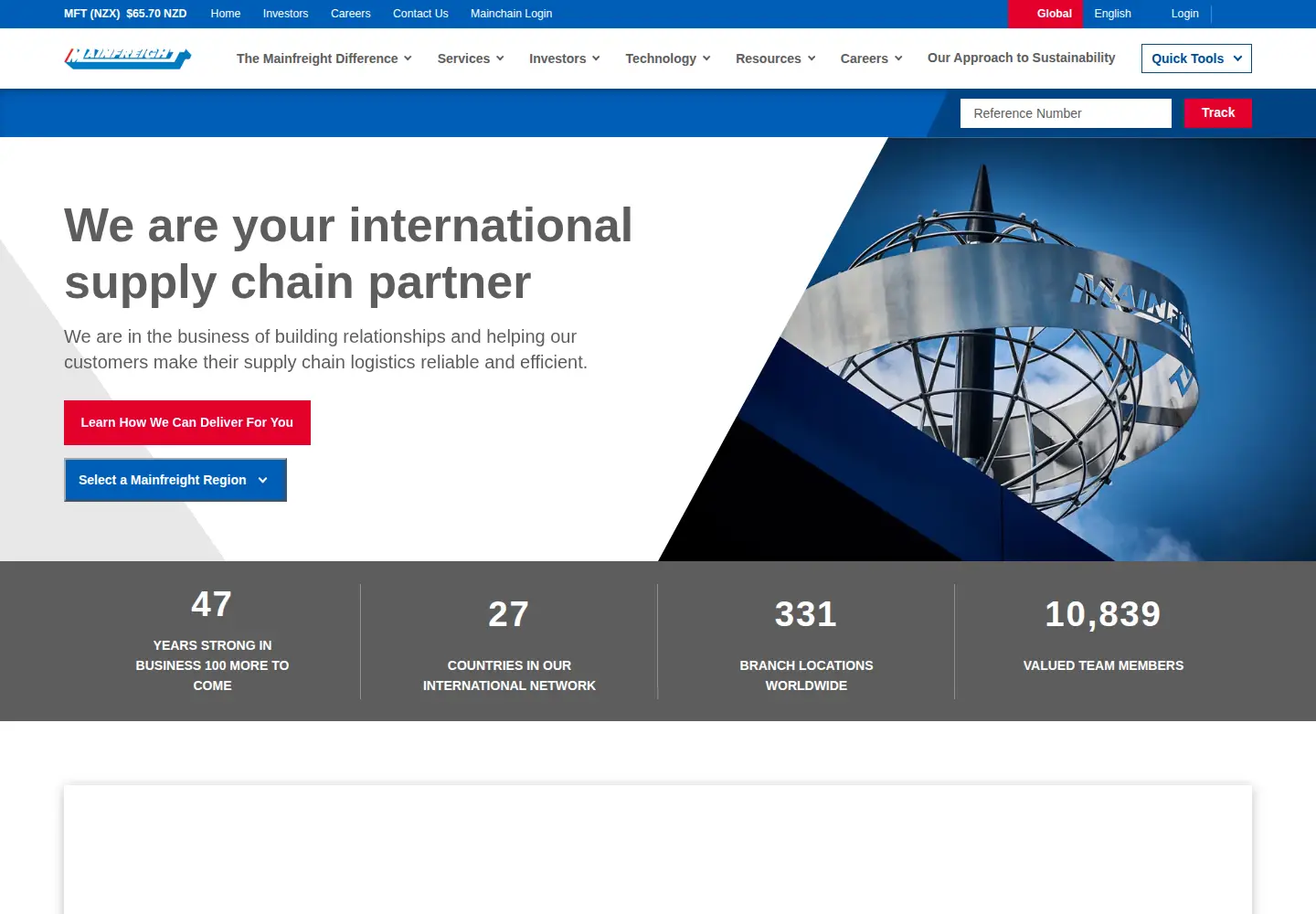Expand the Investors main navigation menu
1316x914 pixels.
tap(565, 58)
